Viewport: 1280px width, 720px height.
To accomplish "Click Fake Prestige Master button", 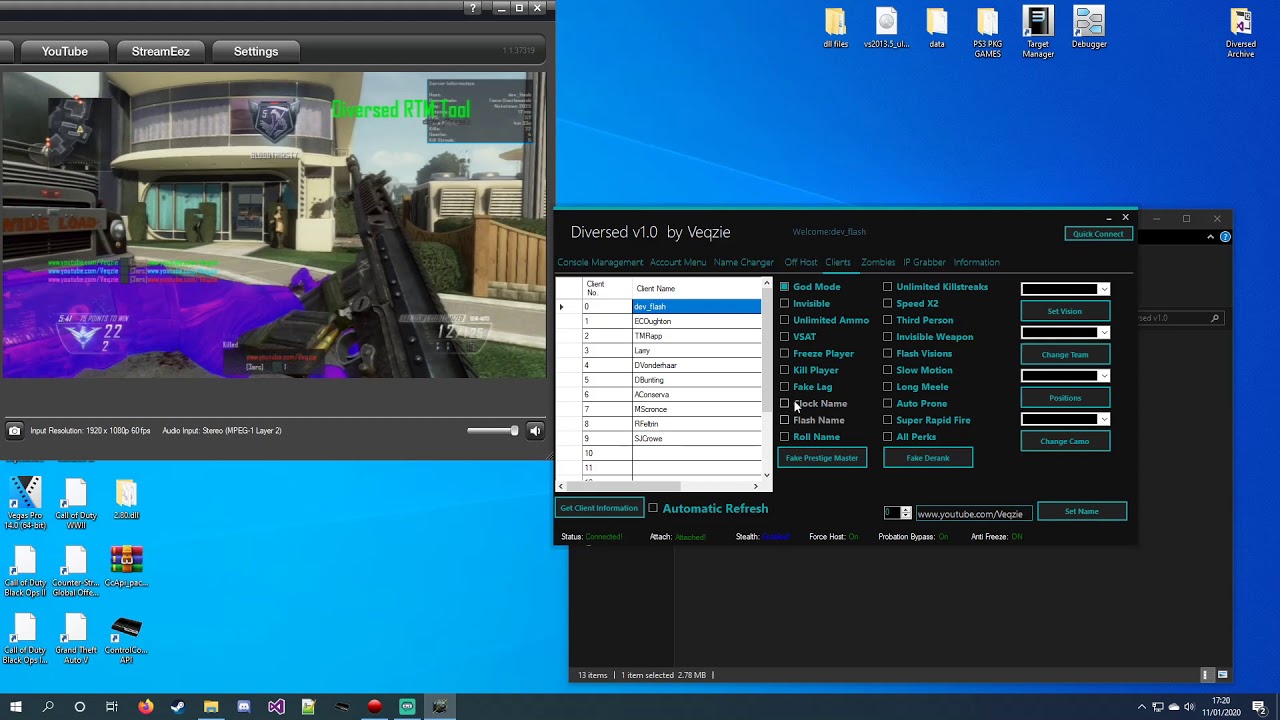I will pos(822,458).
